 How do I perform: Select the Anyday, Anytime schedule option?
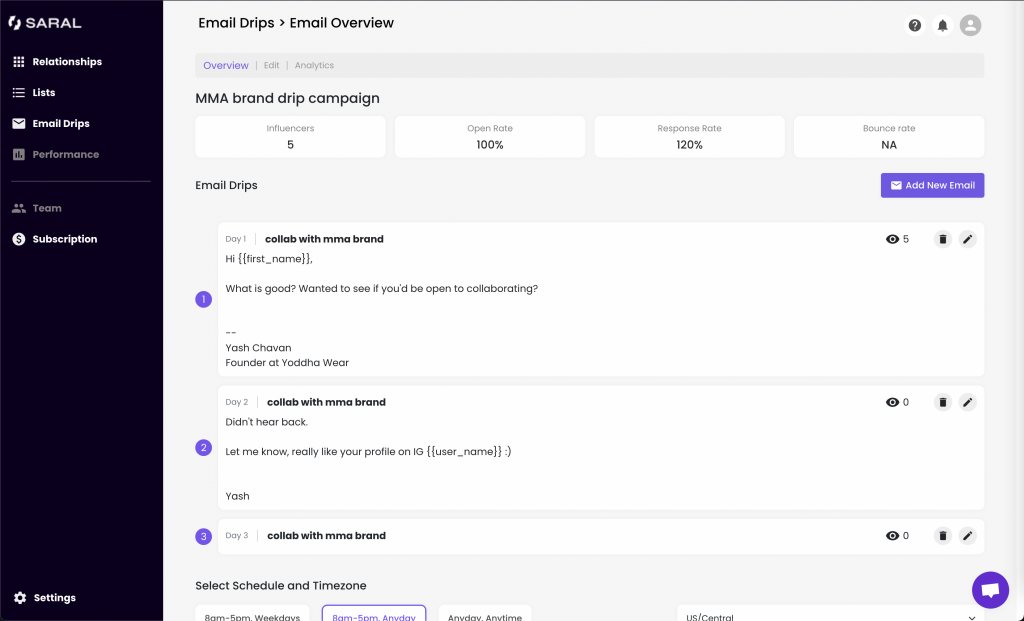pos(484,616)
